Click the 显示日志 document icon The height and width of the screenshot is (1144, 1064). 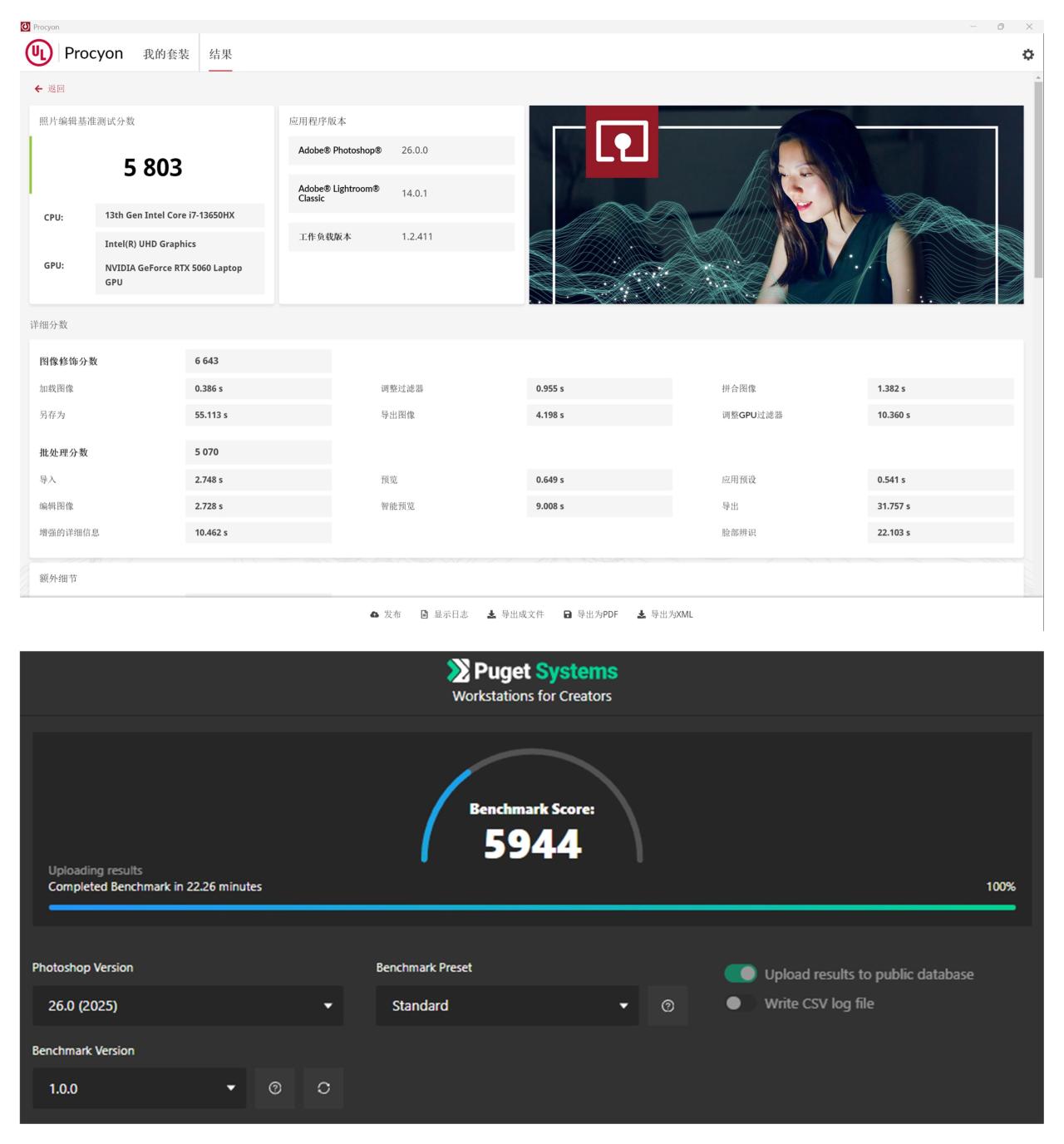[424, 614]
